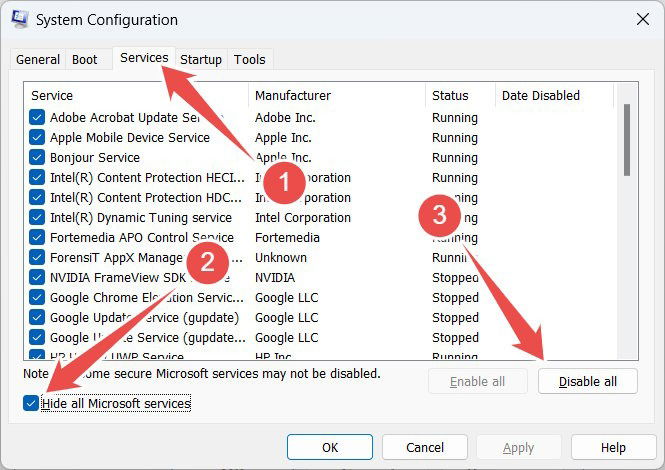The width and height of the screenshot is (665, 470).
Task: Close the System Configuration window
Action: pos(643,19)
